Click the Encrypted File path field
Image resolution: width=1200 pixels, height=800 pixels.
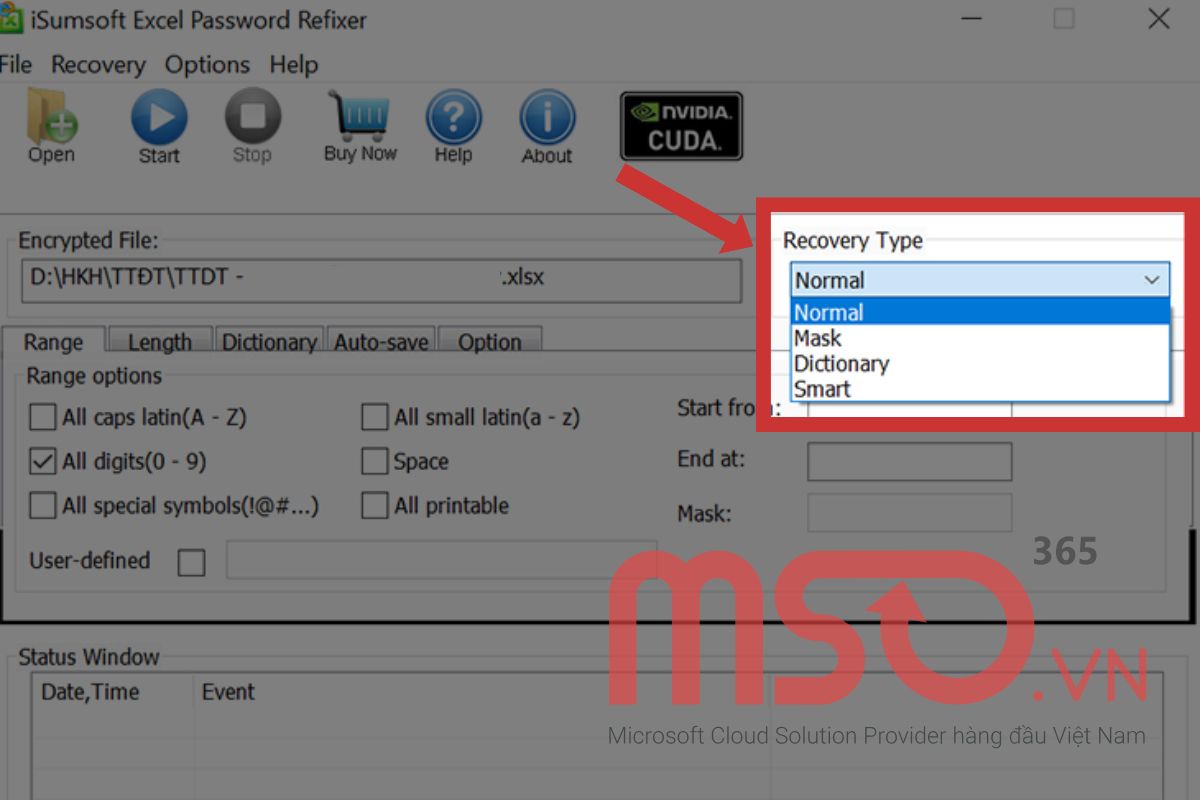pyautogui.click(x=382, y=280)
